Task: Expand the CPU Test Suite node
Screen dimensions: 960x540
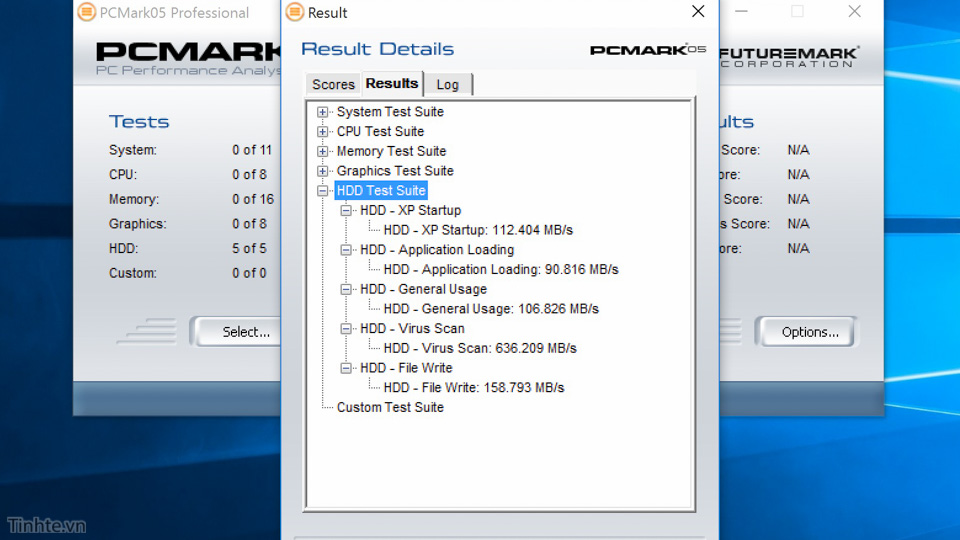Action: (x=322, y=132)
